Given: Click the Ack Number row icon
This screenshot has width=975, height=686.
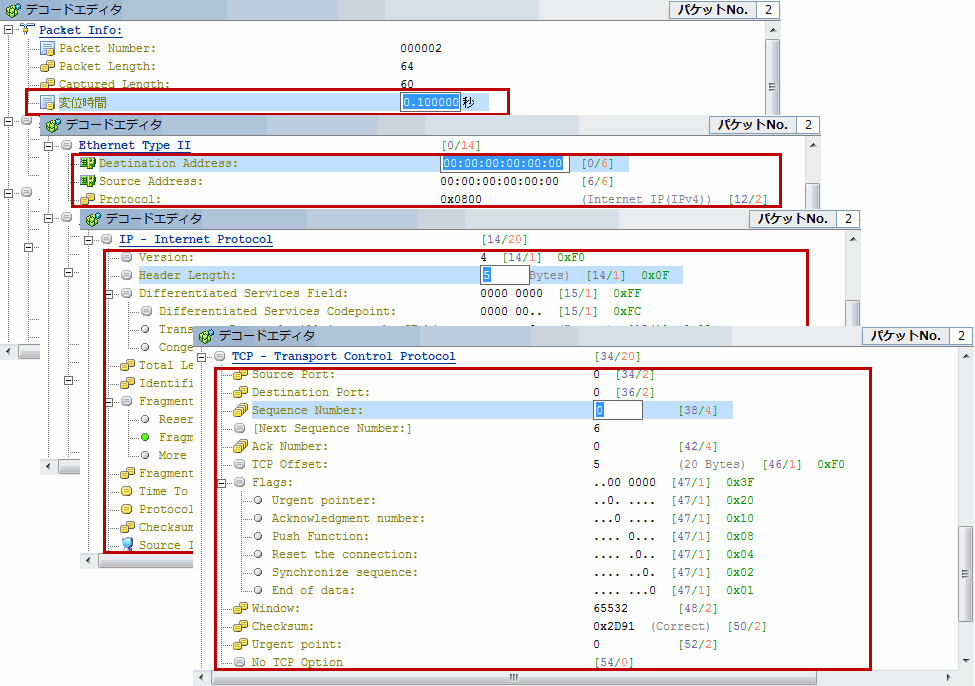Looking at the screenshot, I should [240, 447].
